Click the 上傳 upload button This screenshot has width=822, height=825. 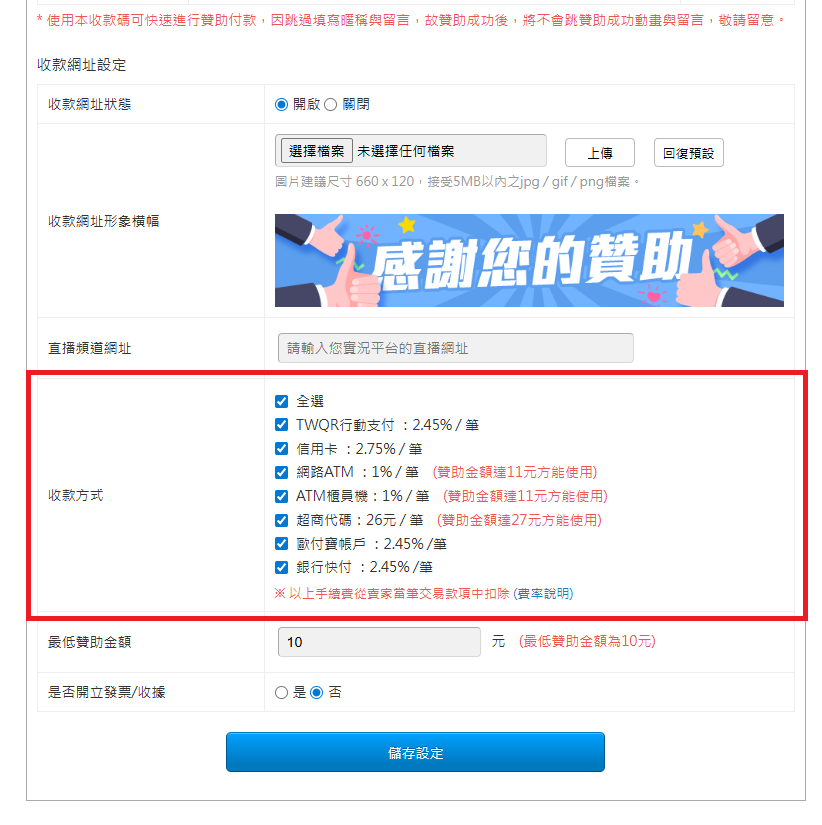click(x=599, y=153)
